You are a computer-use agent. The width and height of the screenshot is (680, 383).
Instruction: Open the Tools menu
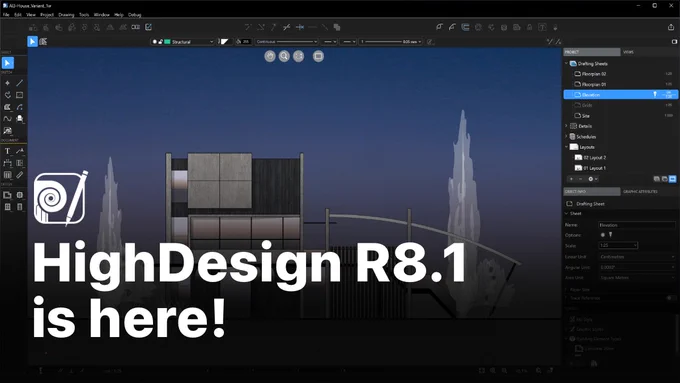84,14
